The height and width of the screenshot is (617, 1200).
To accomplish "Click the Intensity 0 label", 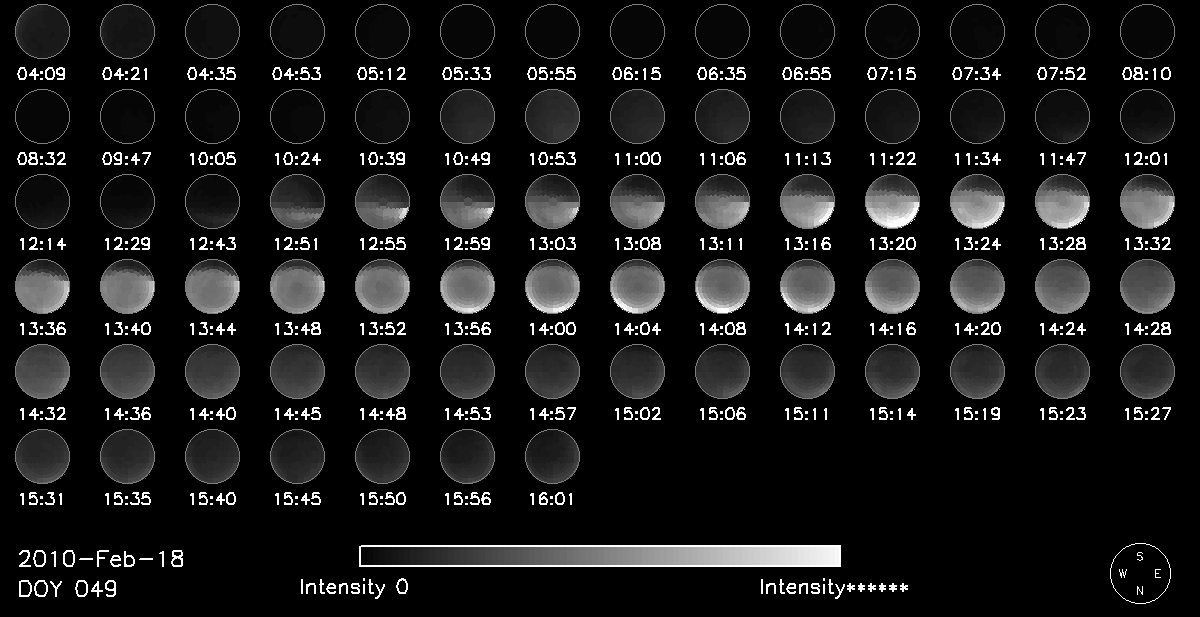I will coord(354,587).
